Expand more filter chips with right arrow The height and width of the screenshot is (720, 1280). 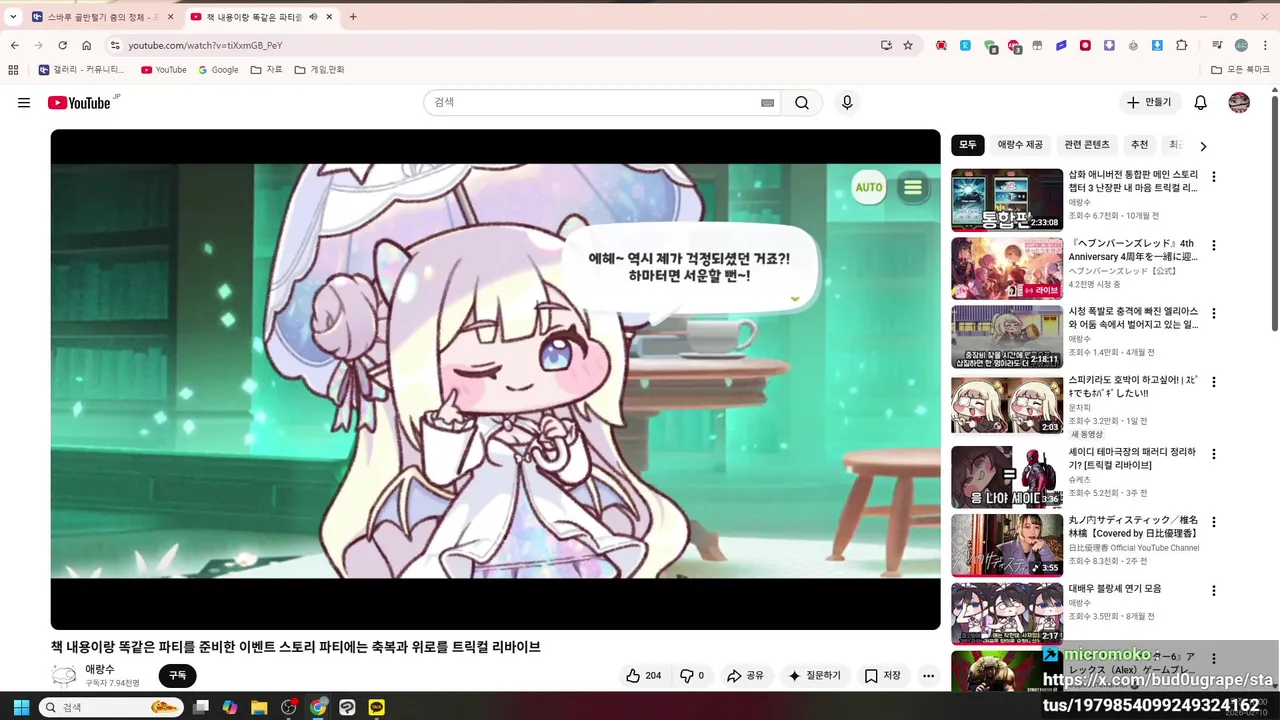click(1203, 146)
